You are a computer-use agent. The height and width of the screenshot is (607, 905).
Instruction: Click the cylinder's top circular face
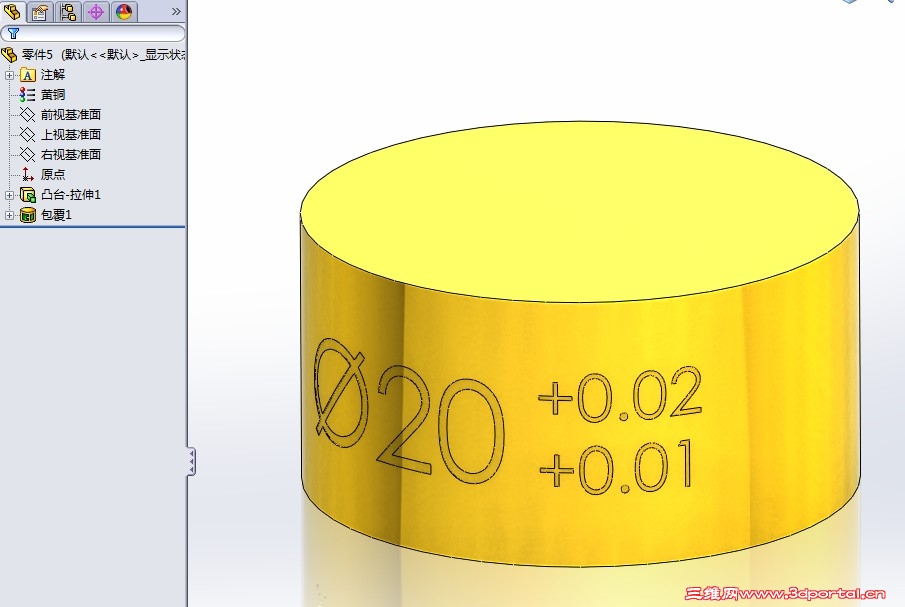pyautogui.click(x=579, y=211)
